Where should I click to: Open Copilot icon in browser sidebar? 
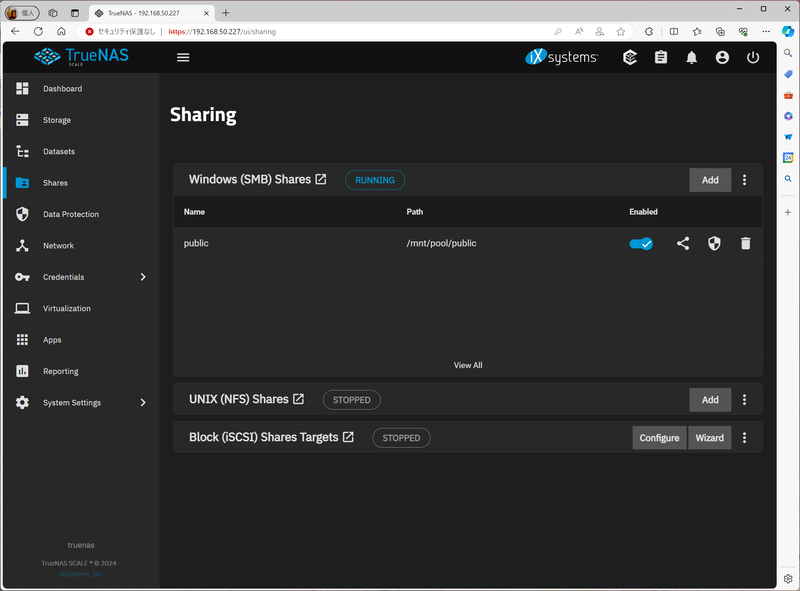click(788, 32)
